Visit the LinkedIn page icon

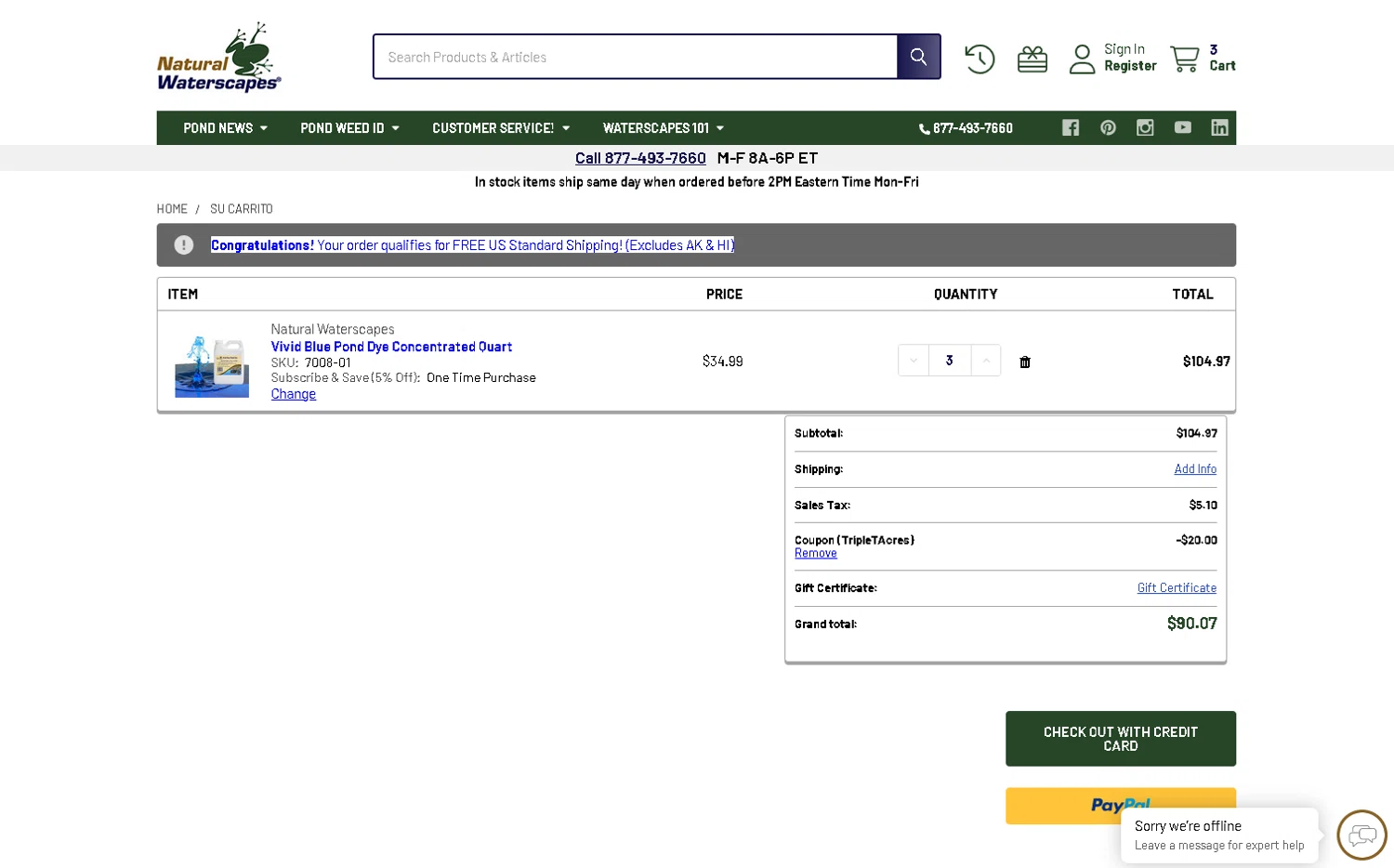(x=1220, y=128)
